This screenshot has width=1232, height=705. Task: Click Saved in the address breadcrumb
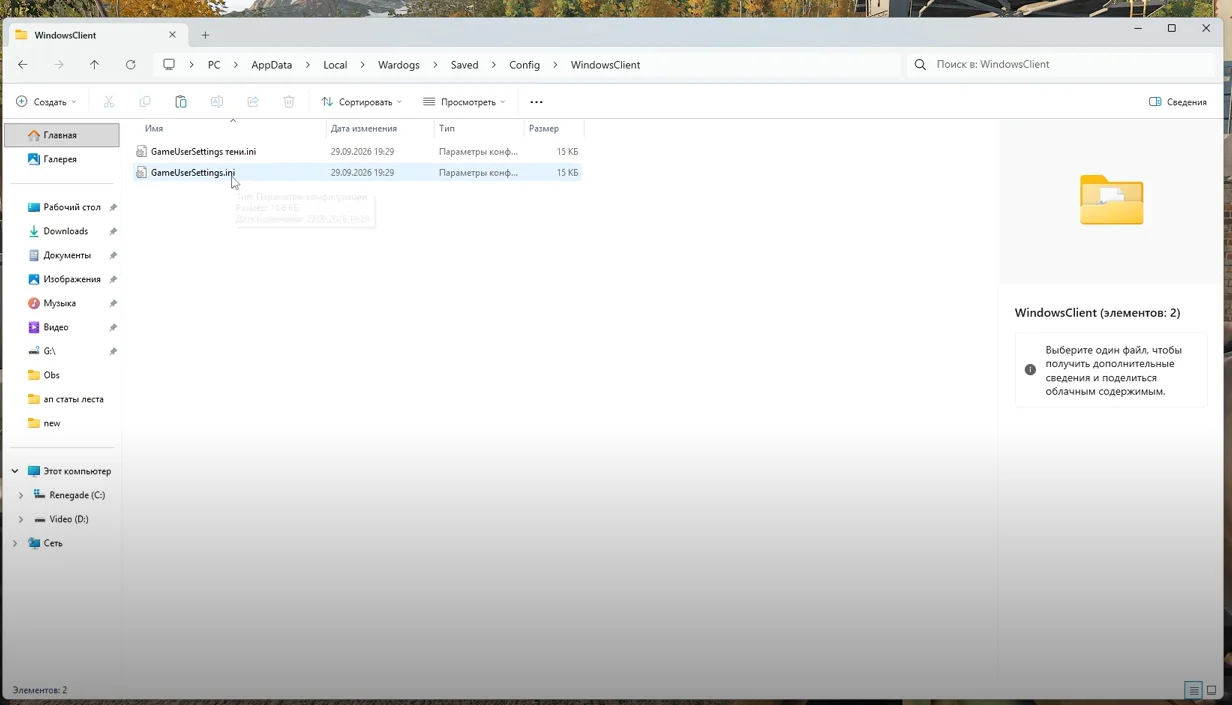(x=464, y=65)
